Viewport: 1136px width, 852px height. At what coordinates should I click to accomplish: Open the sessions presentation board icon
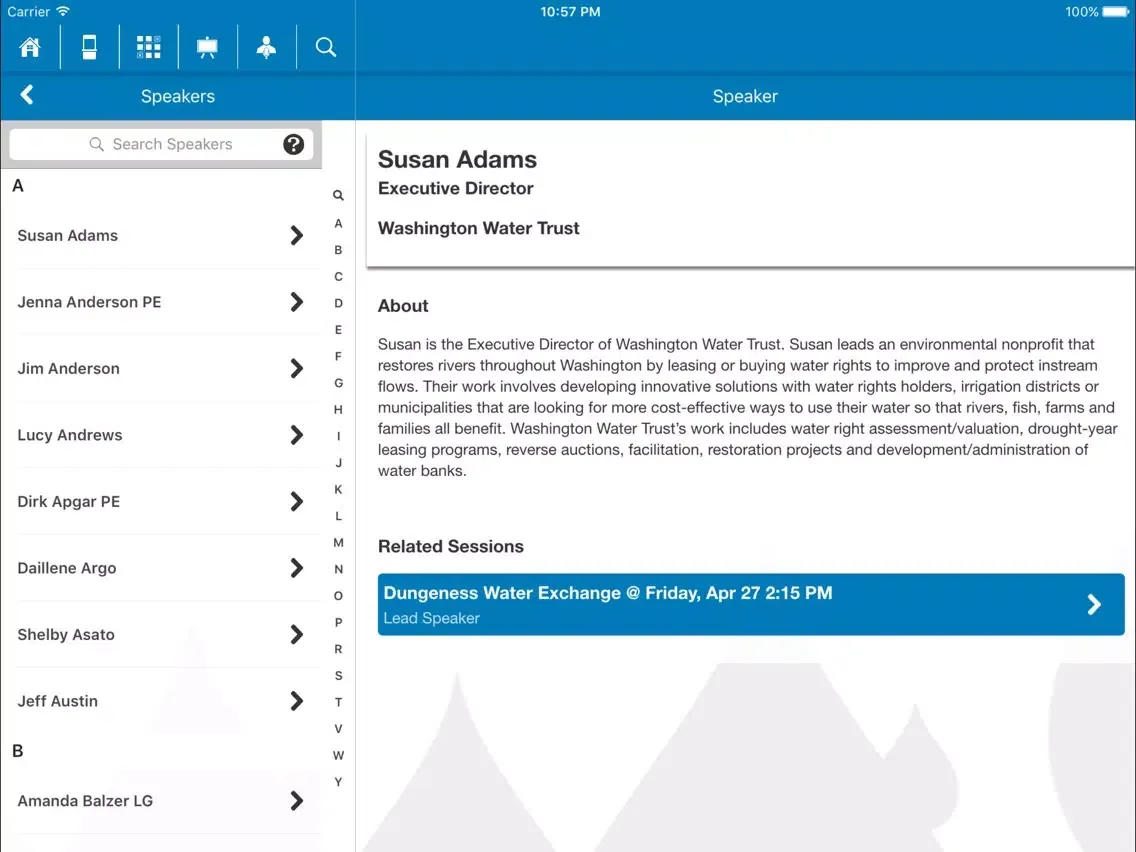tap(207, 47)
